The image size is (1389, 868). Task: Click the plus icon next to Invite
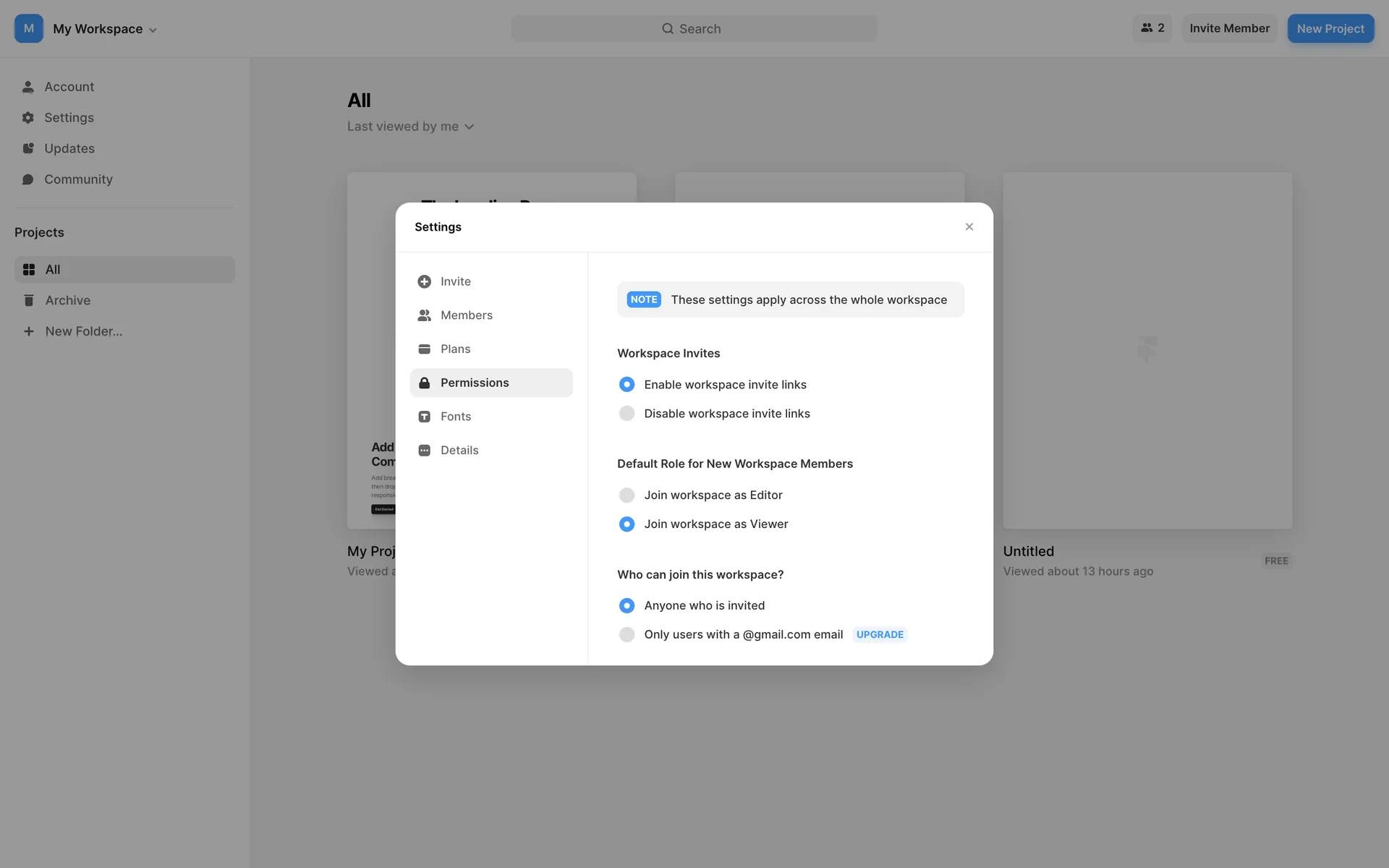(x=424, y=281)
